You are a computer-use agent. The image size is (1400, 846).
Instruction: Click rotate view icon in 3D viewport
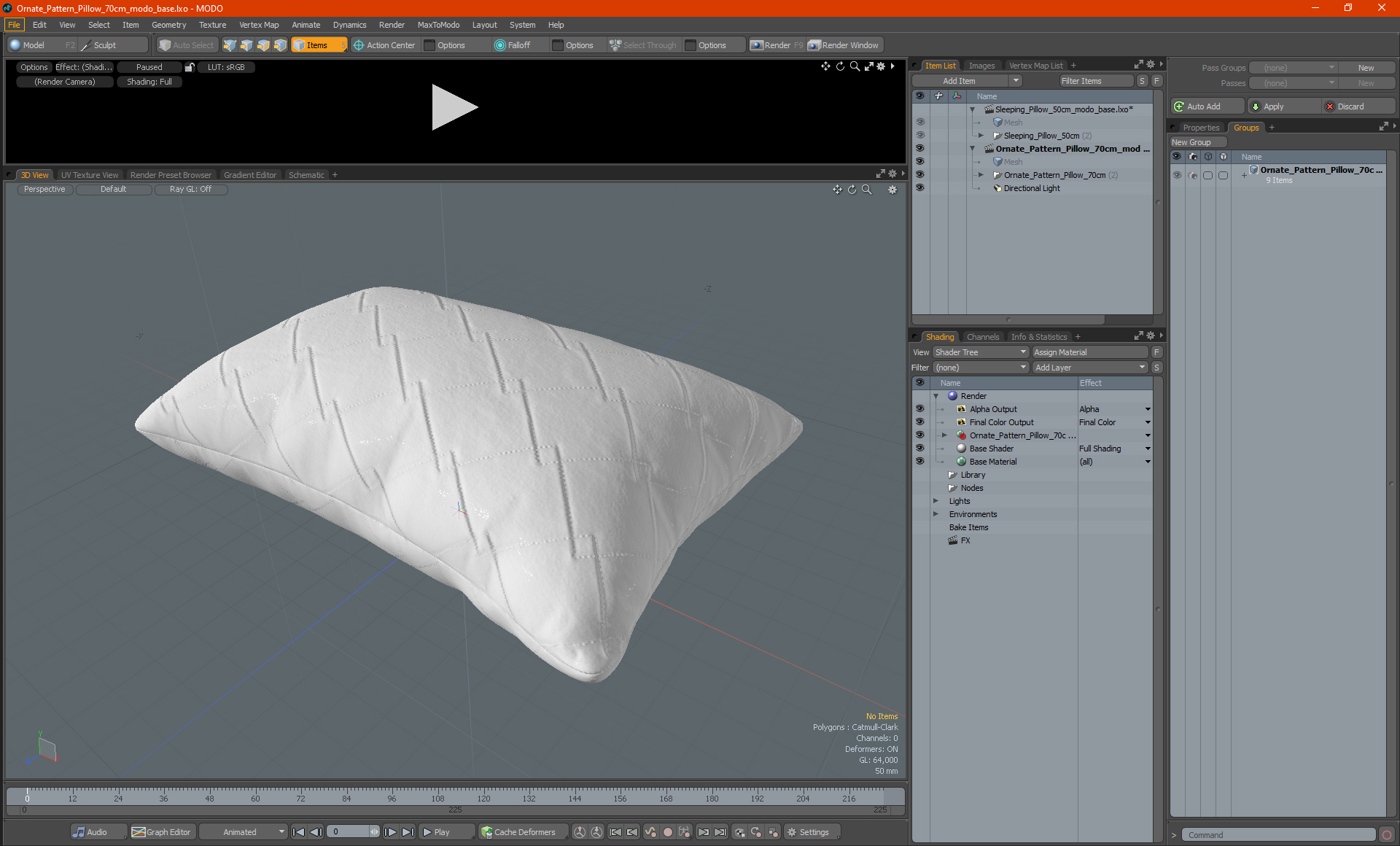[852, 190]
